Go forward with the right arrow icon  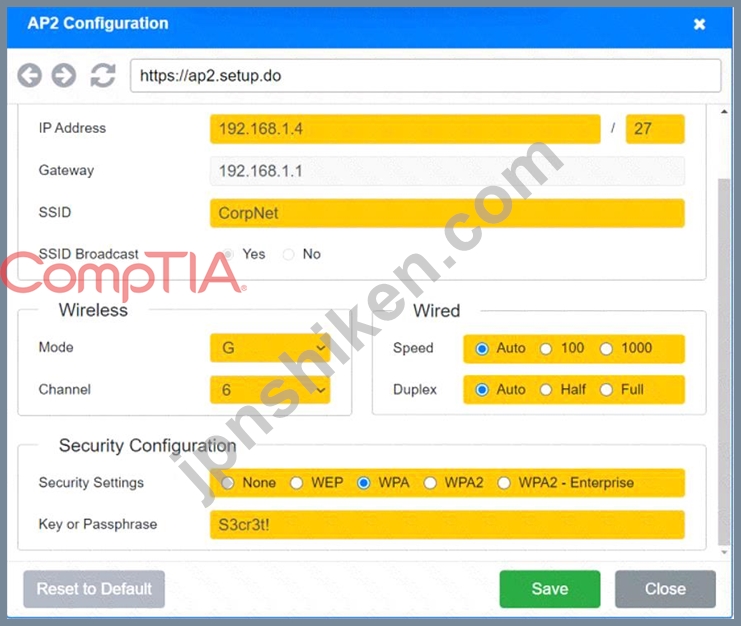64,76
